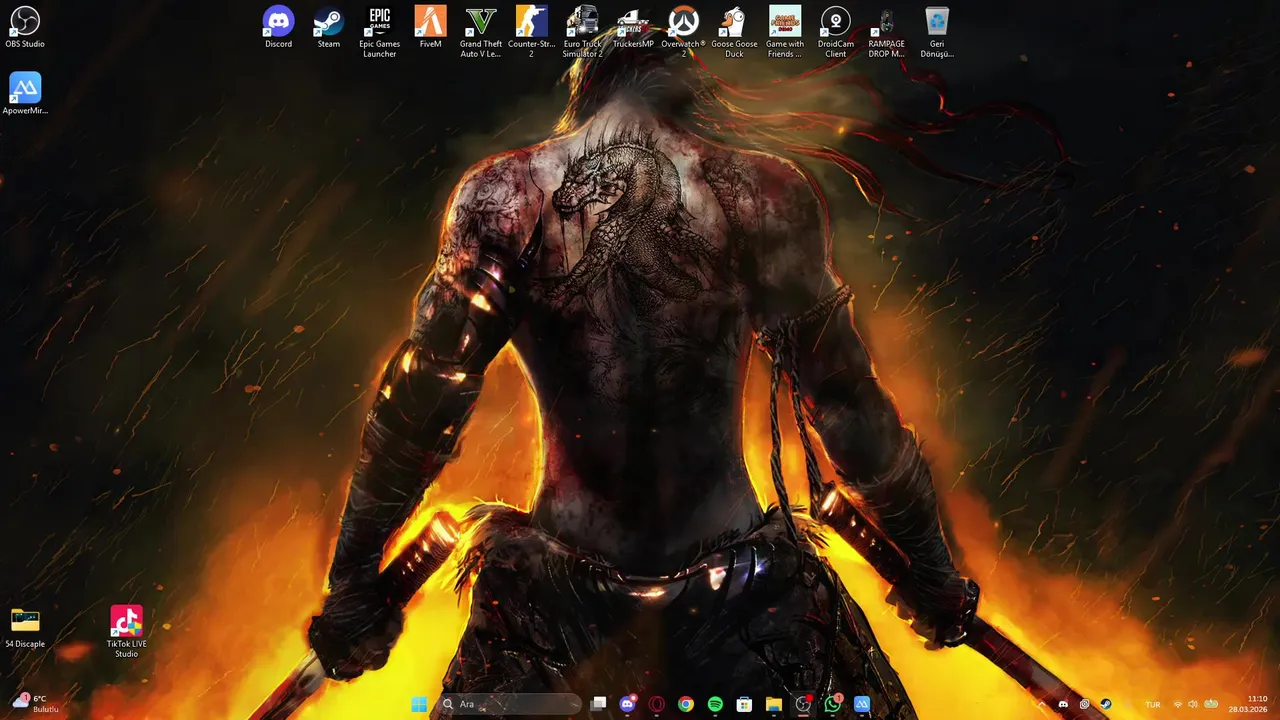1280x720 pixels.
Task: Click the Overwatch 2 desktop icon
Action: [683, 32]
